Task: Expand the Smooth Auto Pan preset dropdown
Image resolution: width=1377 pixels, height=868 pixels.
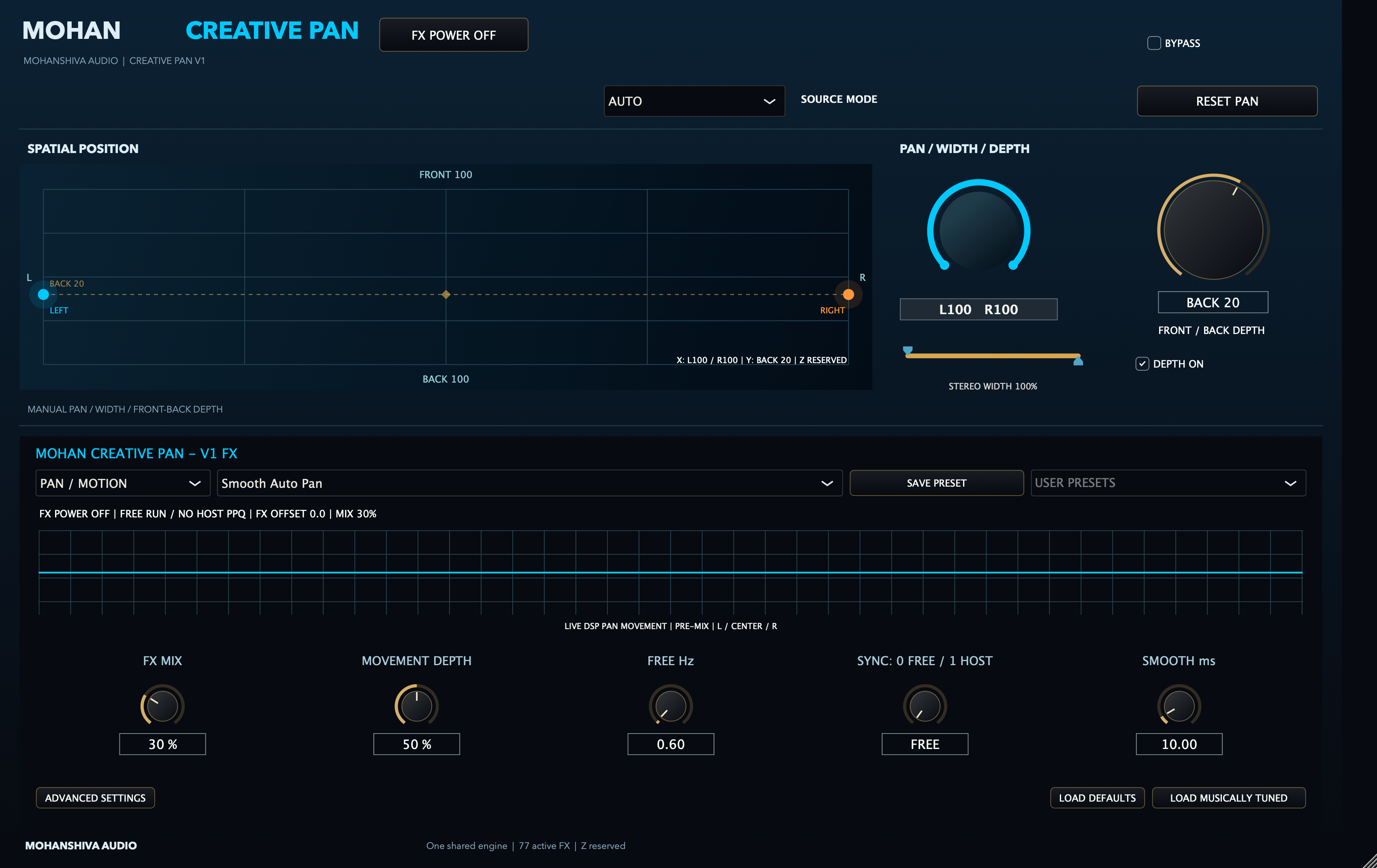Action: (x=529, y=483)
